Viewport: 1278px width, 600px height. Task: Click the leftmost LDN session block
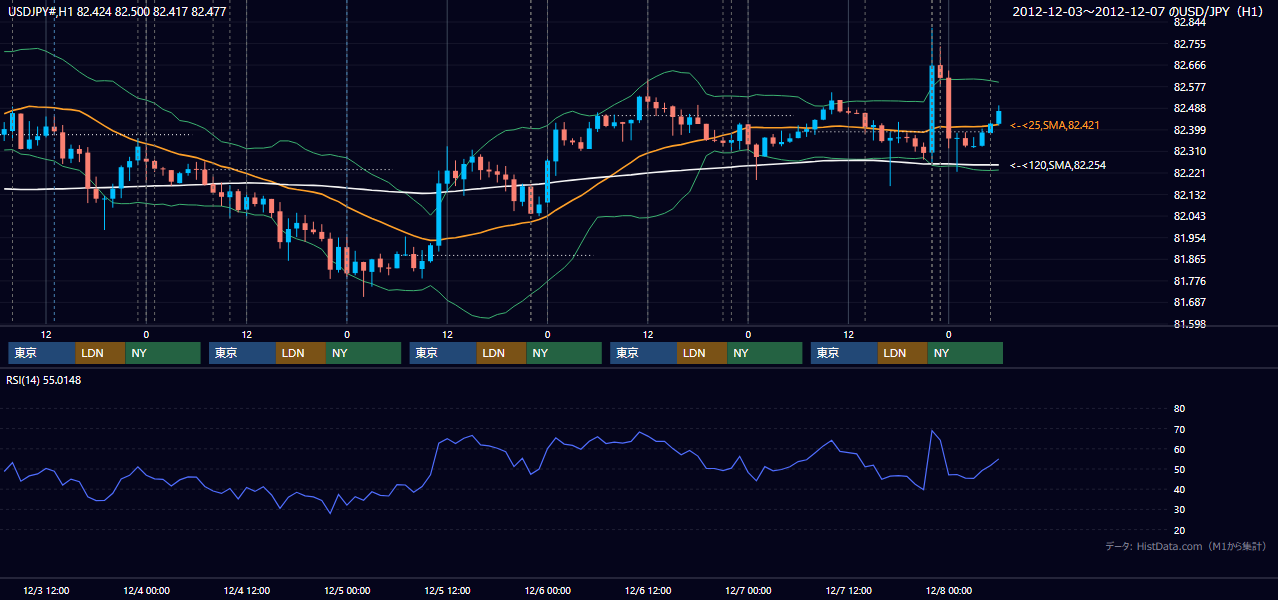[101, 353]
